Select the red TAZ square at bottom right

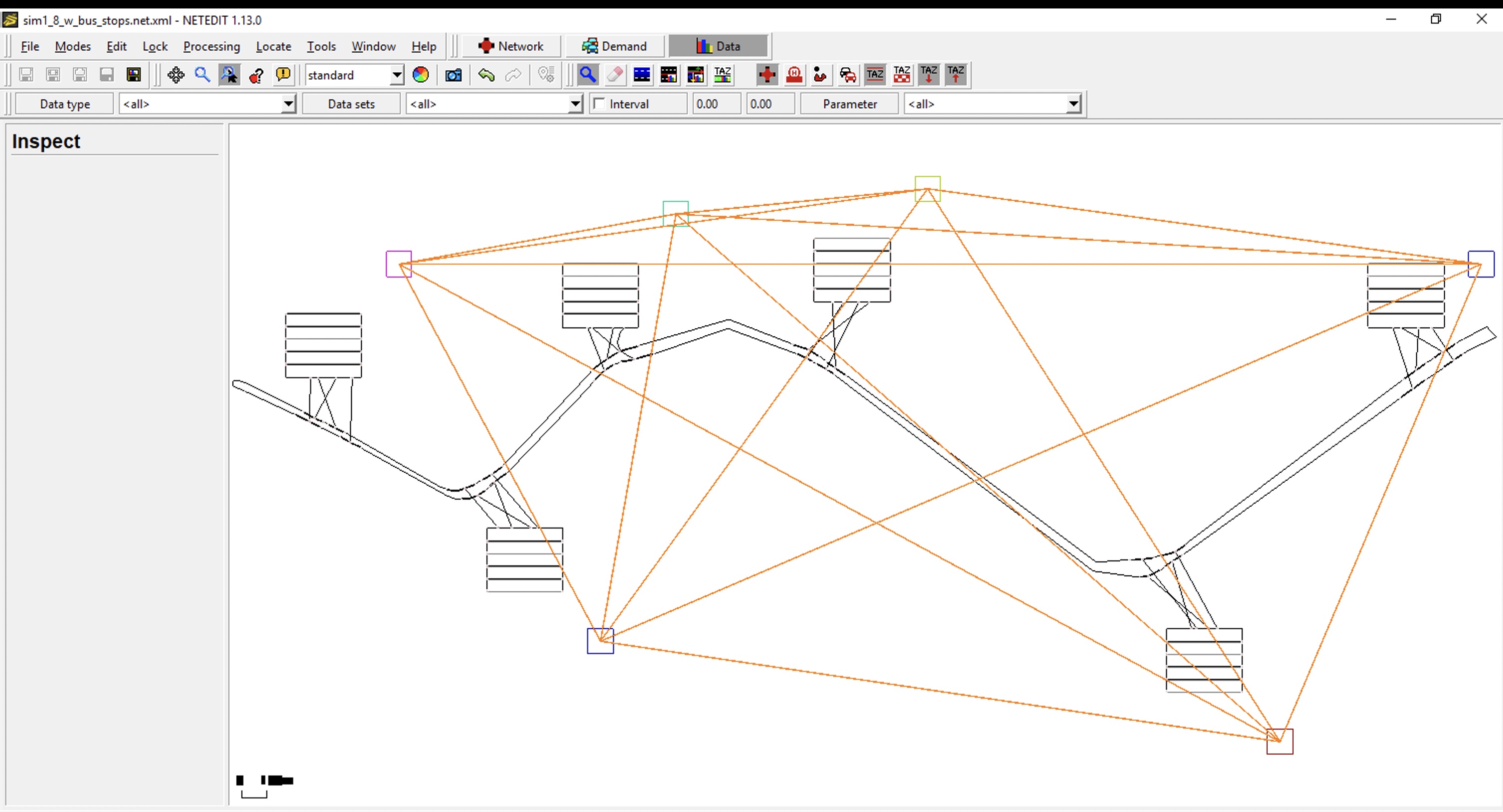(1280, 741)
